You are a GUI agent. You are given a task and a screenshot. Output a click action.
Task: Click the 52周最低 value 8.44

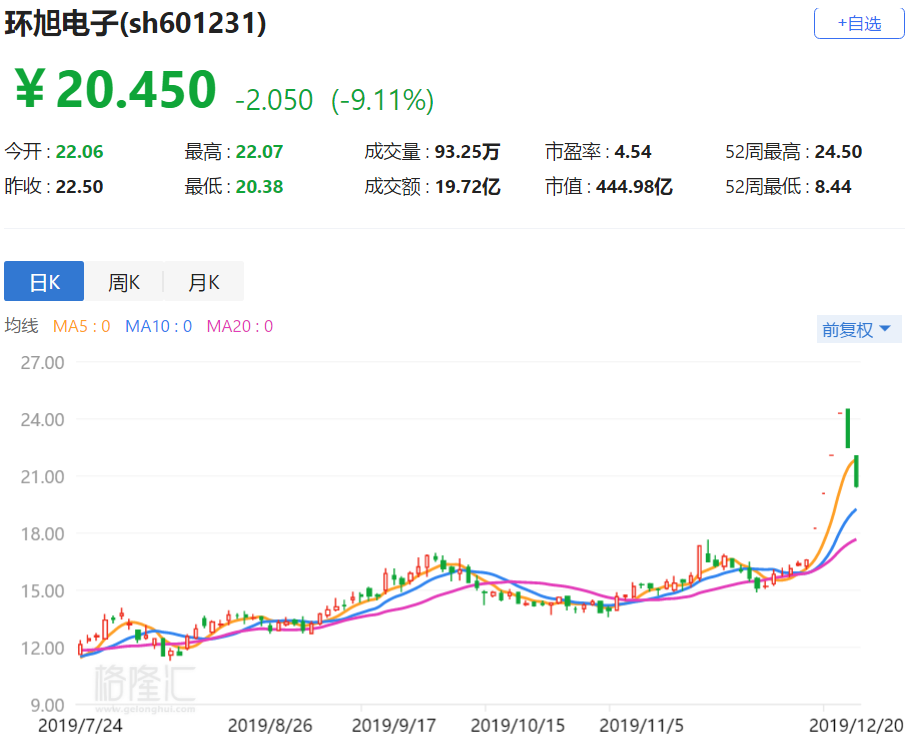pos(833,187)
